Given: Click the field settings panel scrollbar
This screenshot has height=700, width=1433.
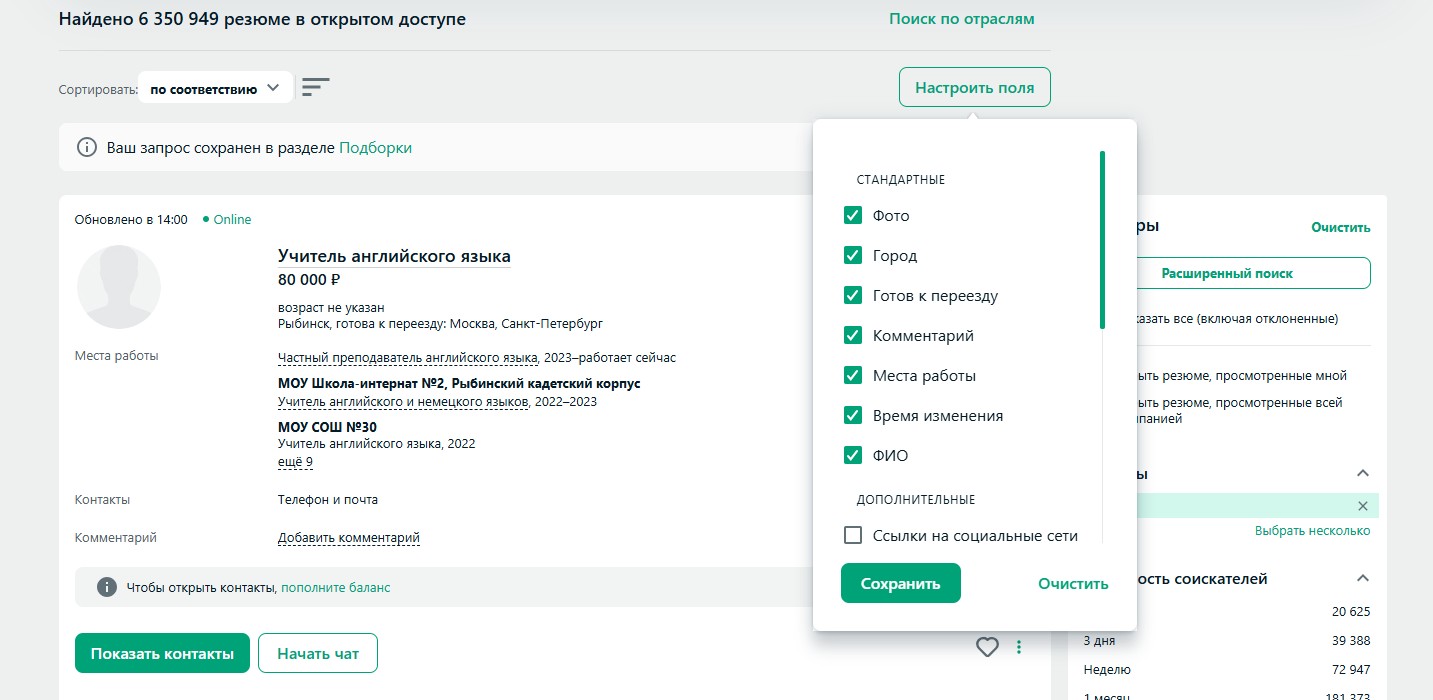Looking at the screenshot, I should pos(1102,240).
